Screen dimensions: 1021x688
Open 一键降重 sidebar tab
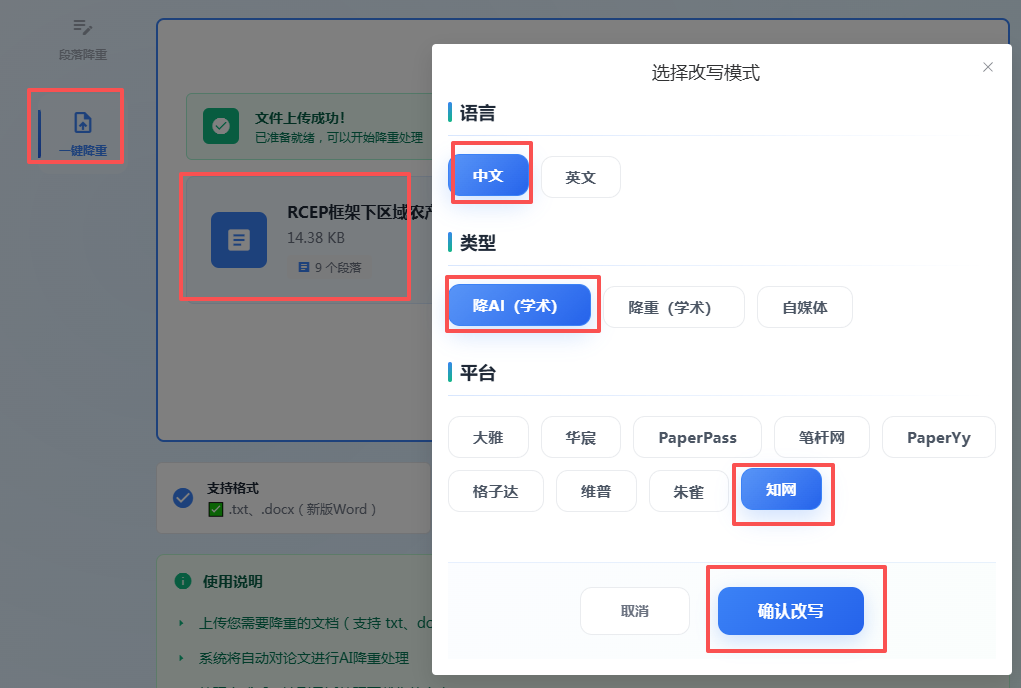click(x=82, y=133)
